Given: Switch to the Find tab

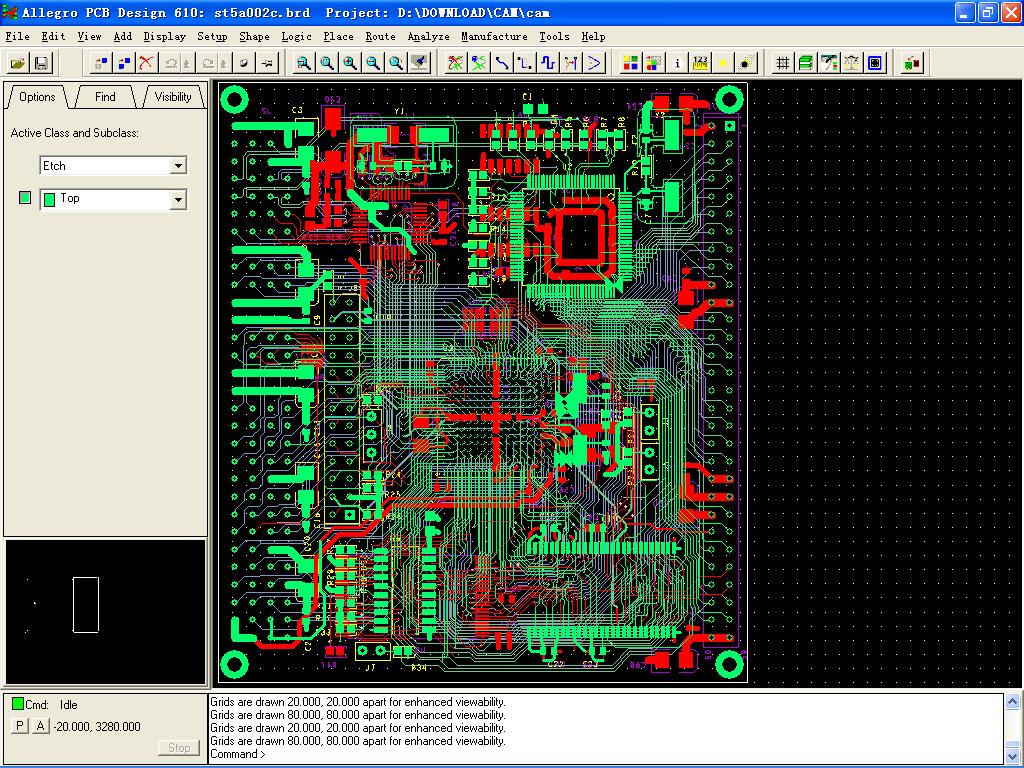Looking at the screenshot, I should 105,97.
